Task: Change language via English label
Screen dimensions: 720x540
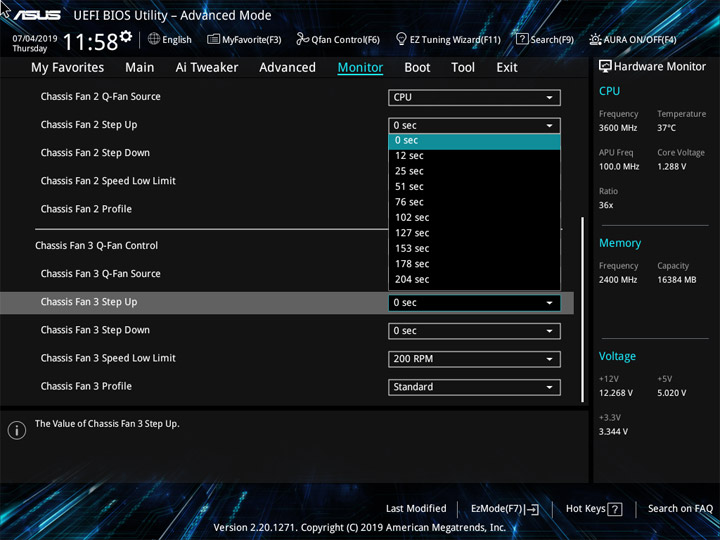Action: (x=177, y=40)
